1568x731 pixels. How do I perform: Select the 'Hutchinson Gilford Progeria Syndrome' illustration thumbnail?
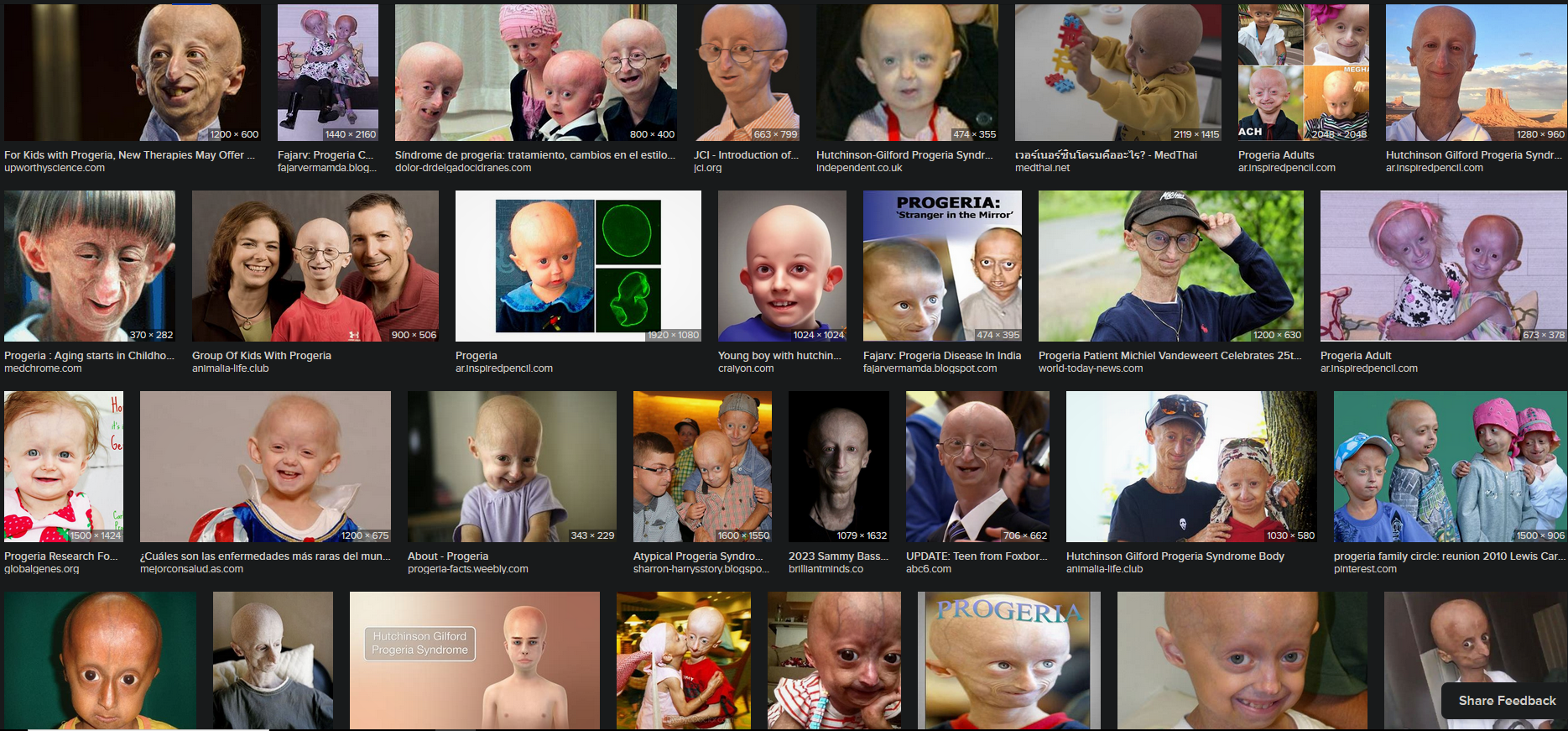pyautogui.click(x=475, y=661)
